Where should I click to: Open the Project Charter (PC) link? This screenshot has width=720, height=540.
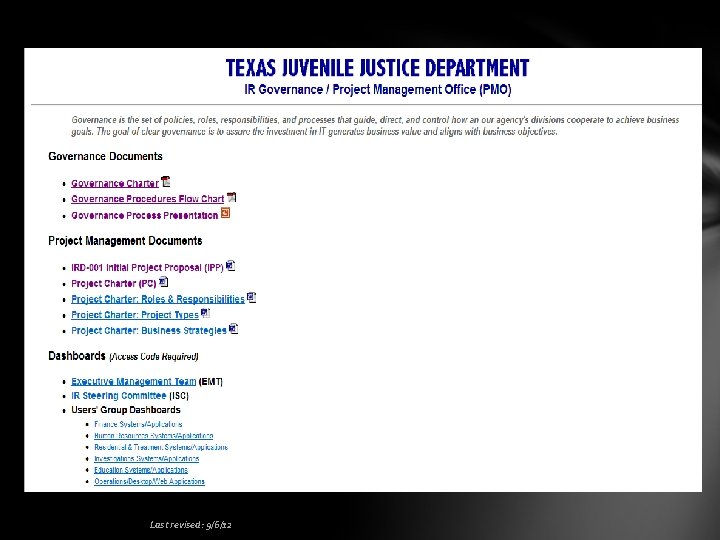tap(114, 283)
